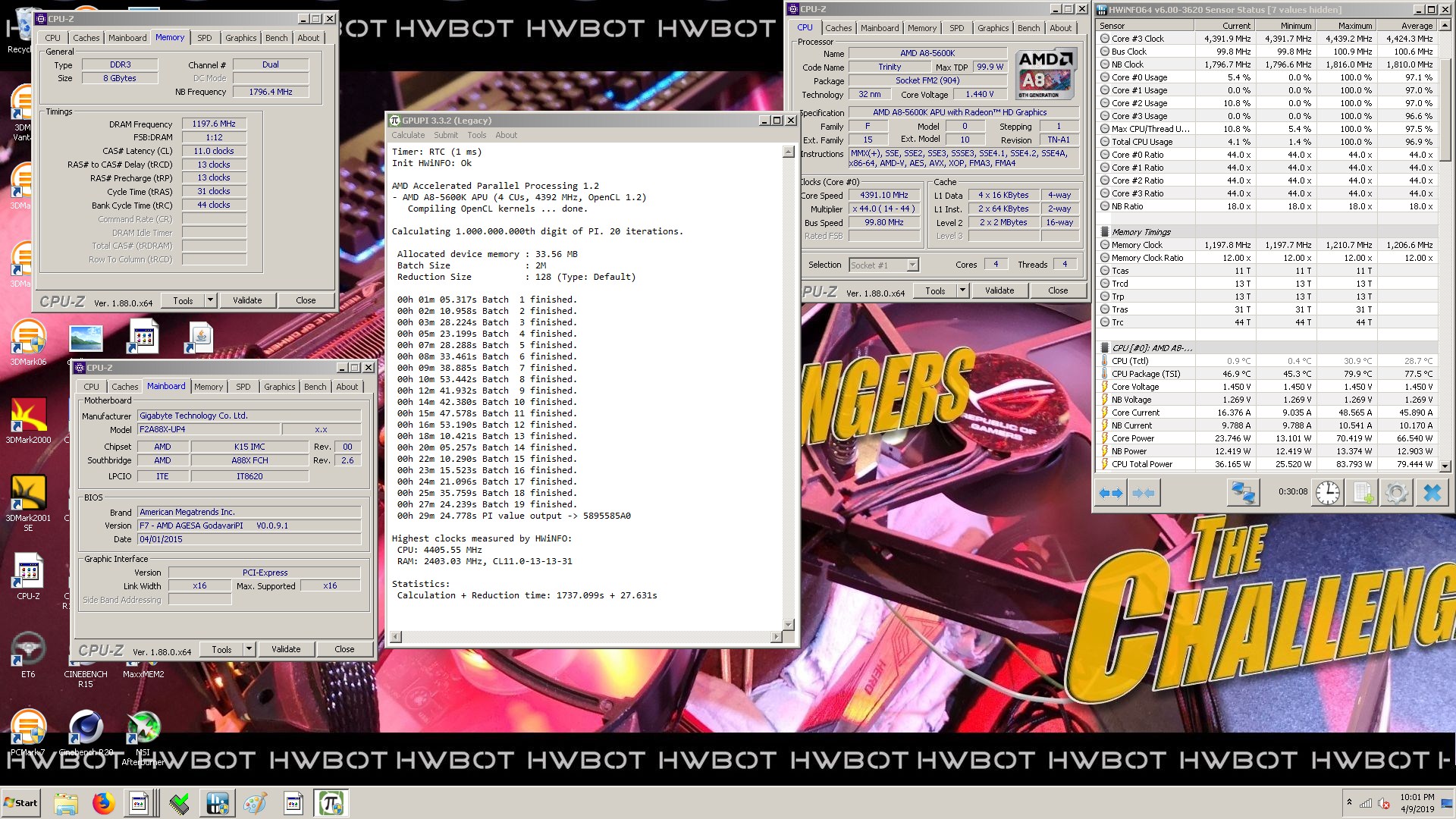The image size is (1456, 819).
Task: Open Tools dropdown arrow in Memory CPU-Z
Action: pyautogui.click(x=211, y=300)
